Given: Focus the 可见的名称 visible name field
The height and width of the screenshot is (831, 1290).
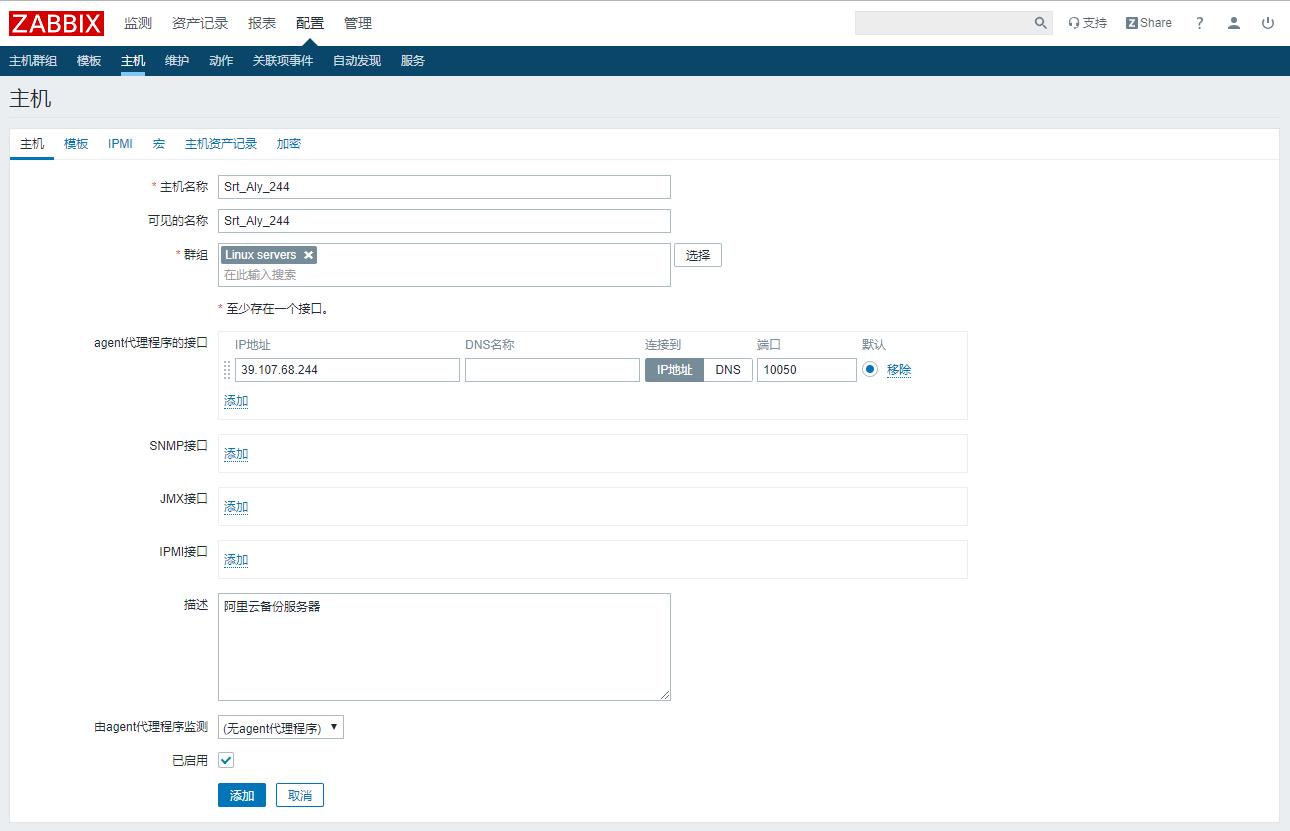Looking at the screenshot, I should tap(444, 221).
